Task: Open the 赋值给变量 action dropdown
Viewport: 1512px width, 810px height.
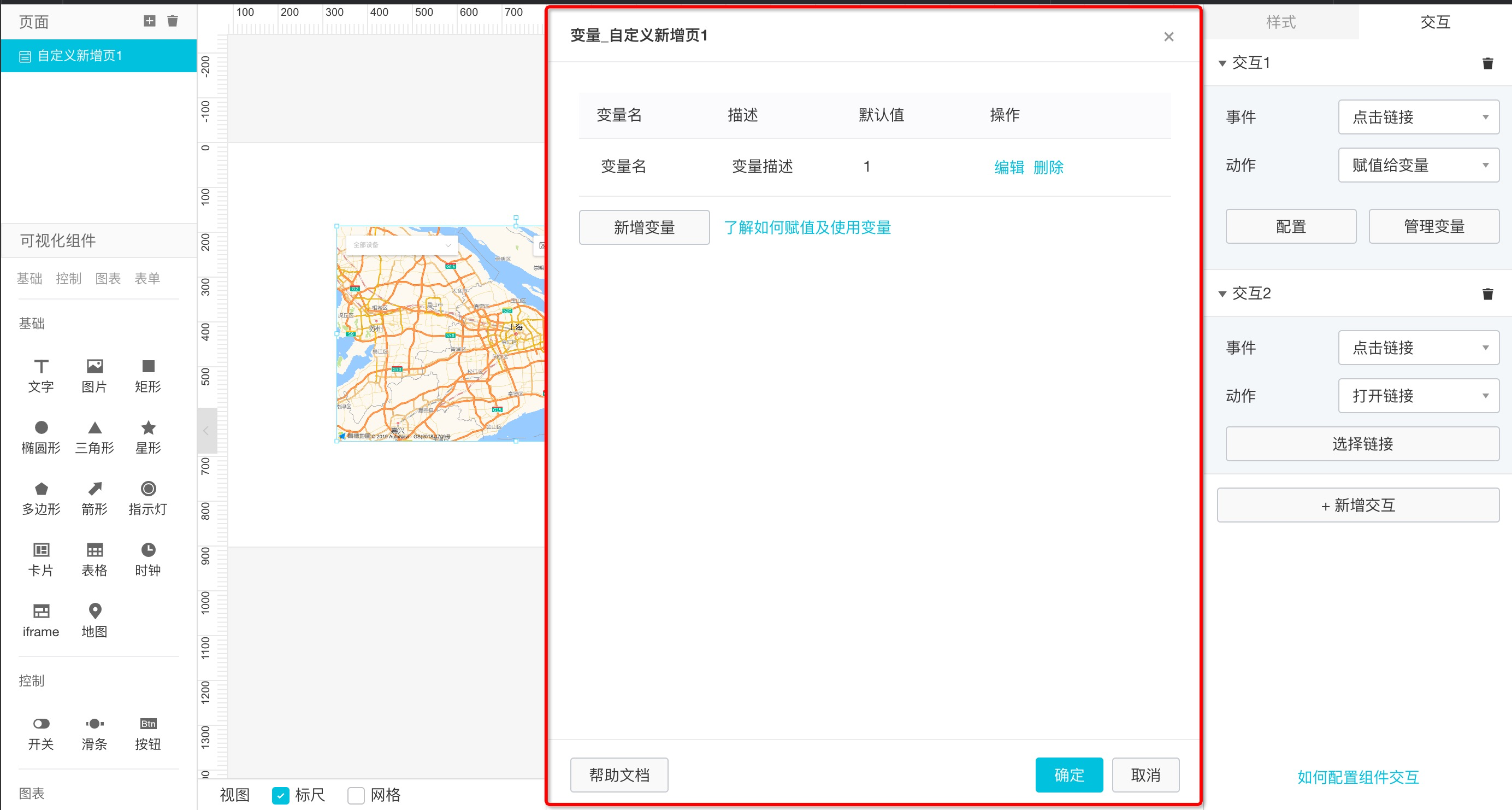Action: [x=1418, y=165]
